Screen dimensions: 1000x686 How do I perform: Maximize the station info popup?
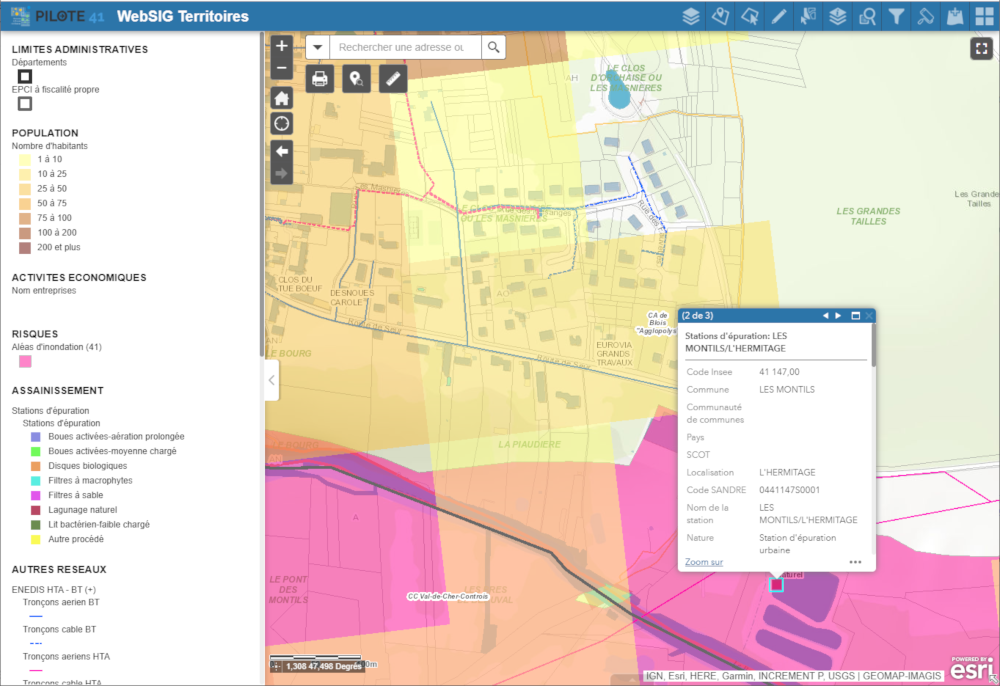pos(856,316)
